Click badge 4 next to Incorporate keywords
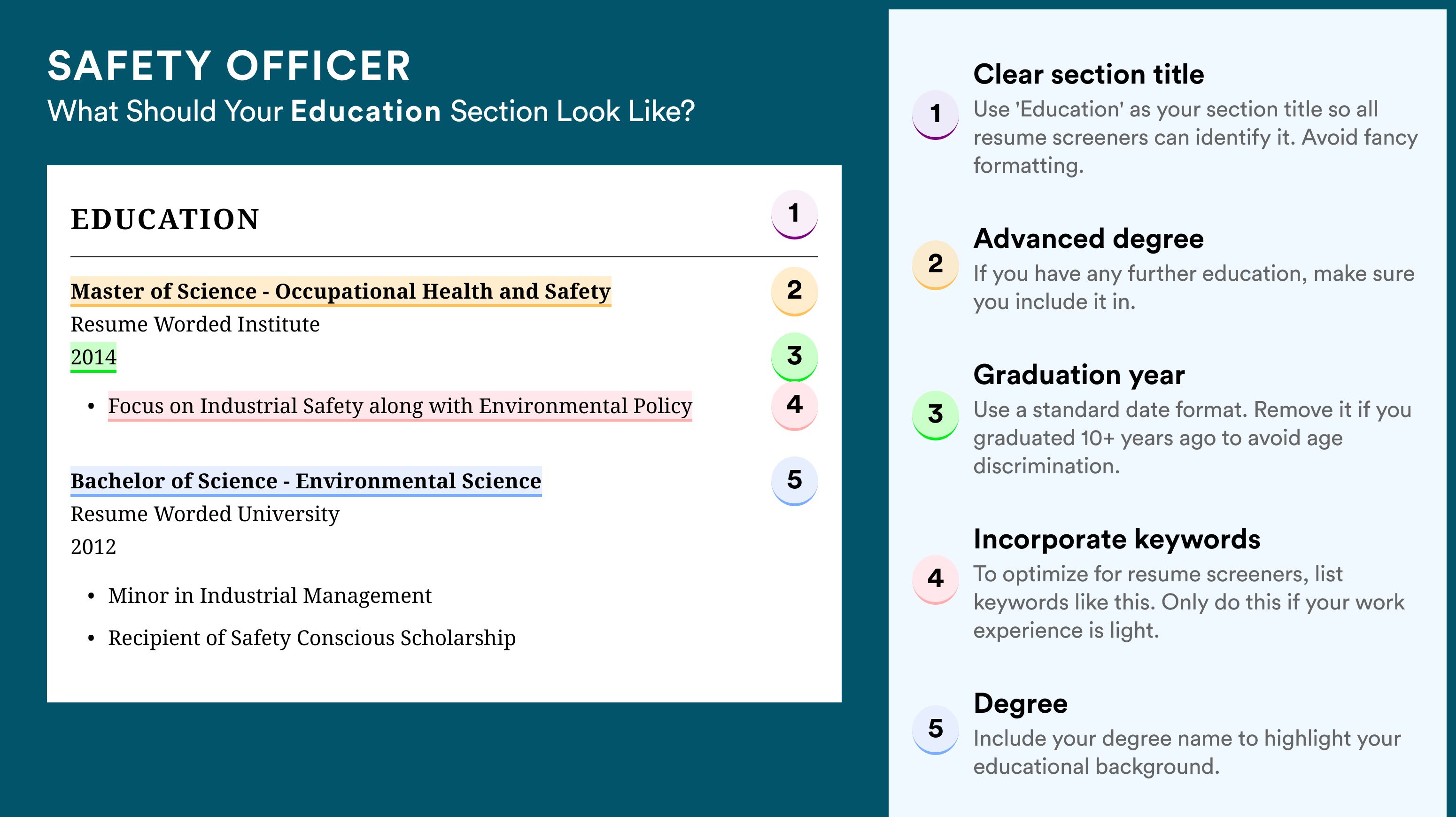1456x817 pixels. 936,579
